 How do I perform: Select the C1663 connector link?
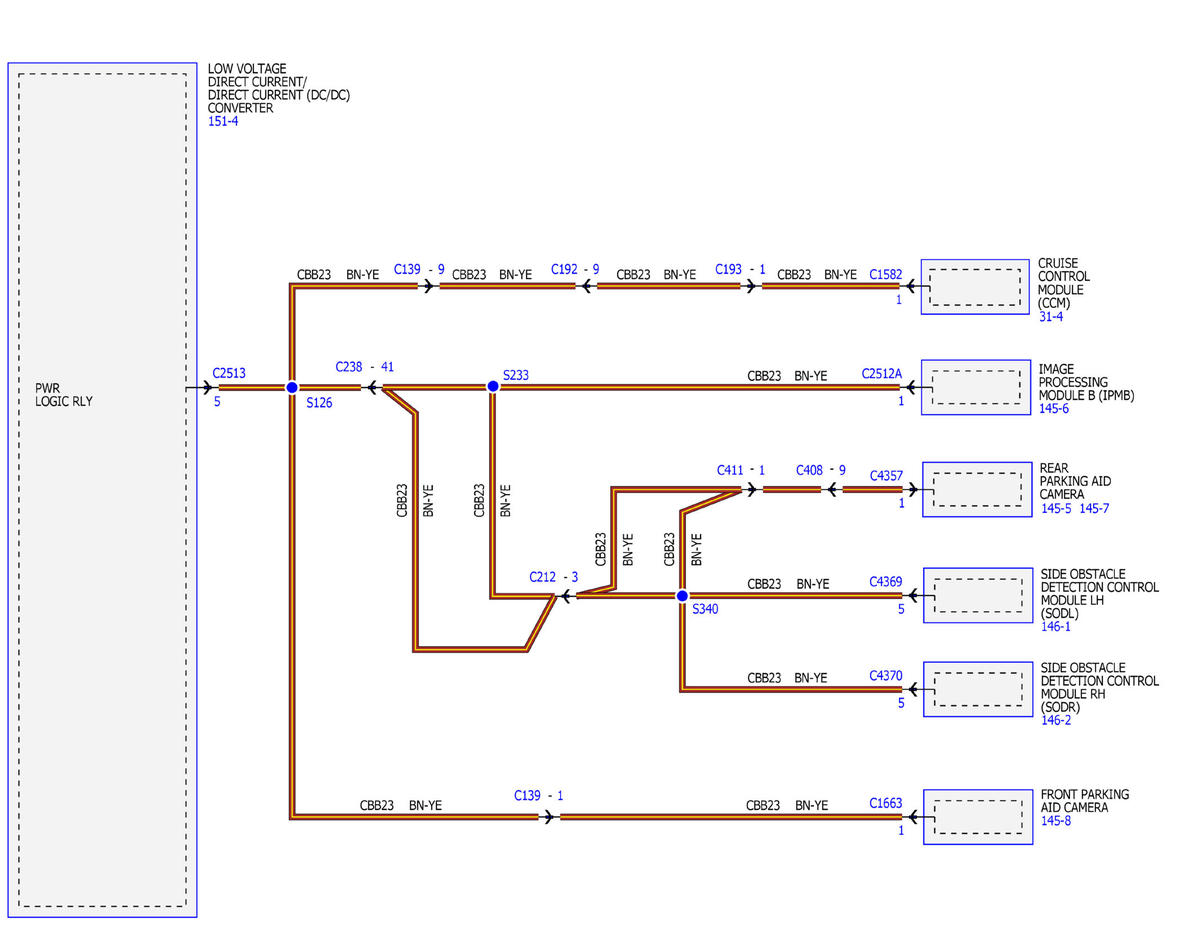point(886,802)
